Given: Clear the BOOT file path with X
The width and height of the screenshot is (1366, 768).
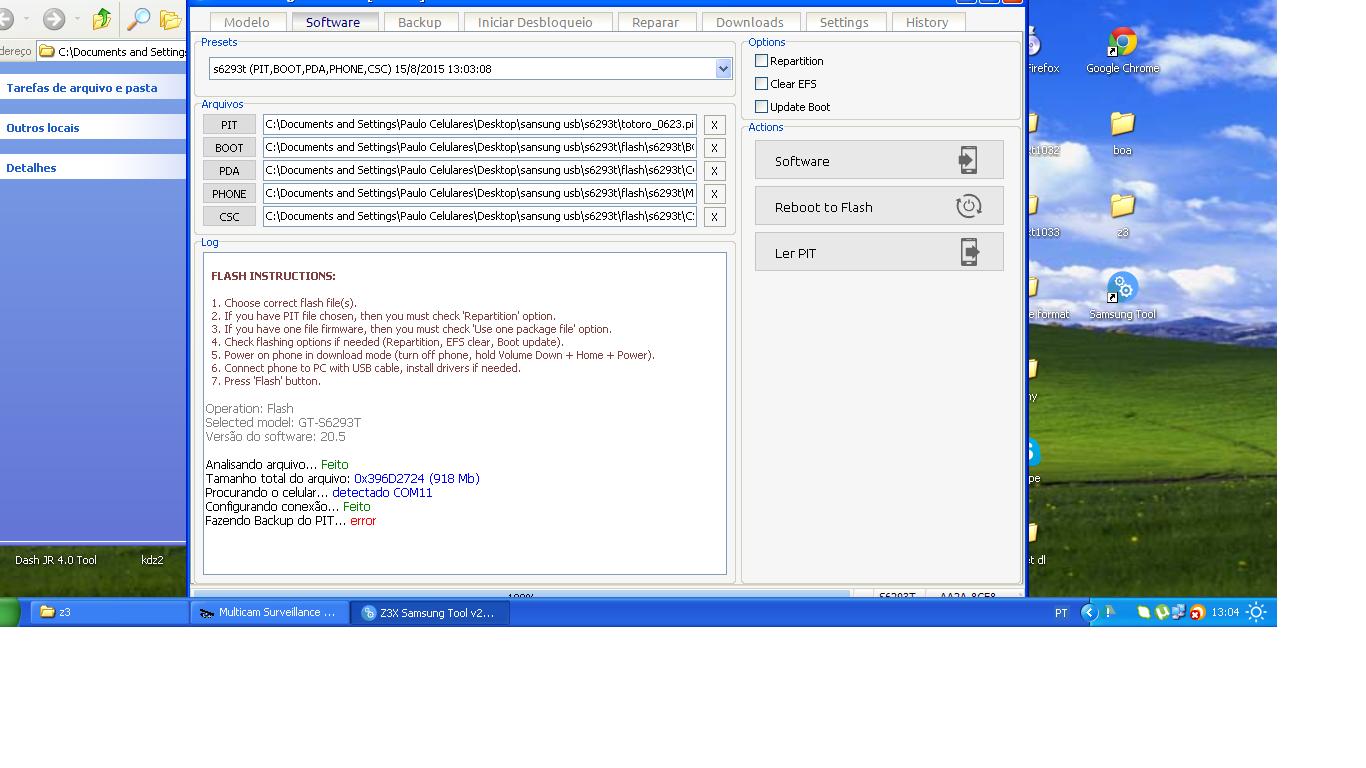Looking at the screenshot, I should (x=714, y=148).
